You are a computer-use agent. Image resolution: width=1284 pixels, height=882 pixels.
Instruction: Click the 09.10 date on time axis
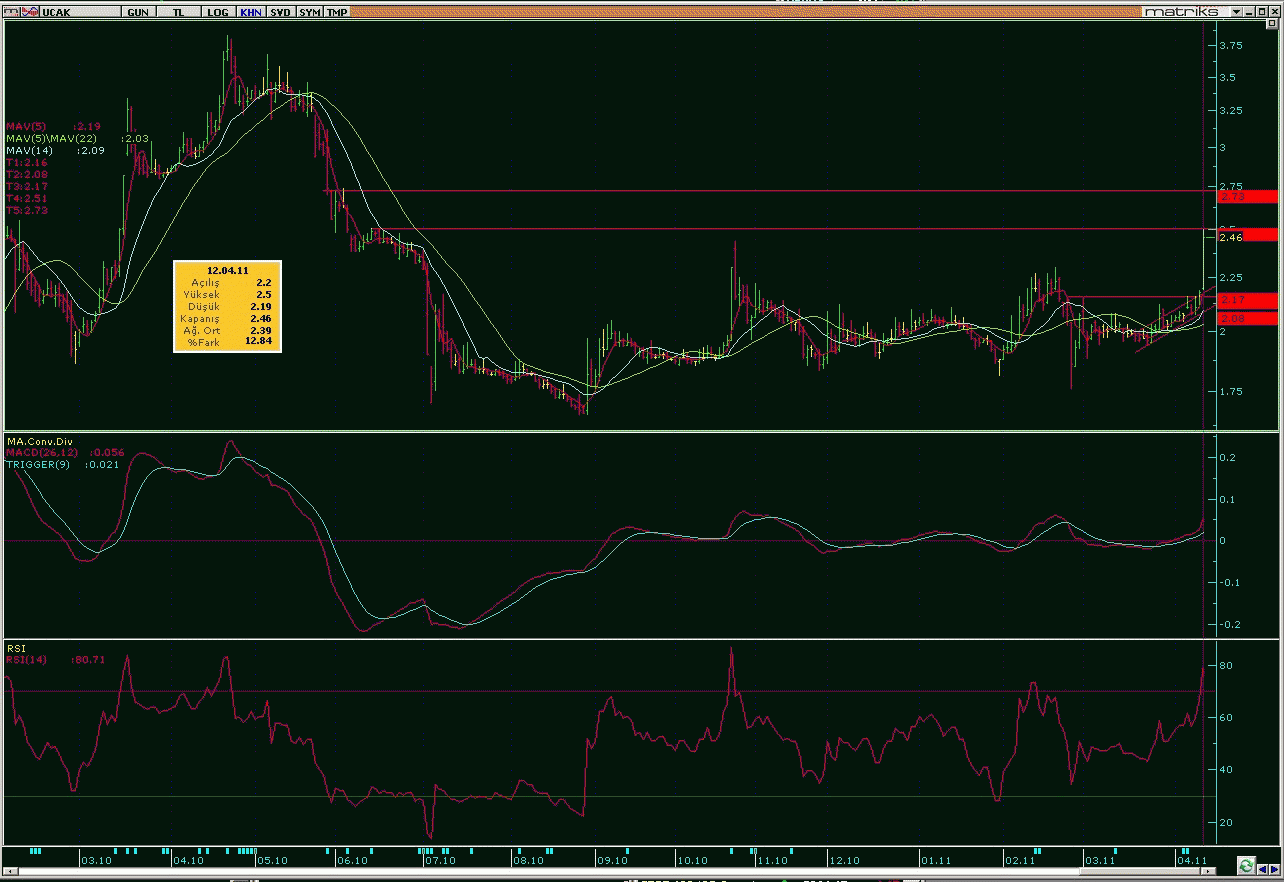[612, 860]
